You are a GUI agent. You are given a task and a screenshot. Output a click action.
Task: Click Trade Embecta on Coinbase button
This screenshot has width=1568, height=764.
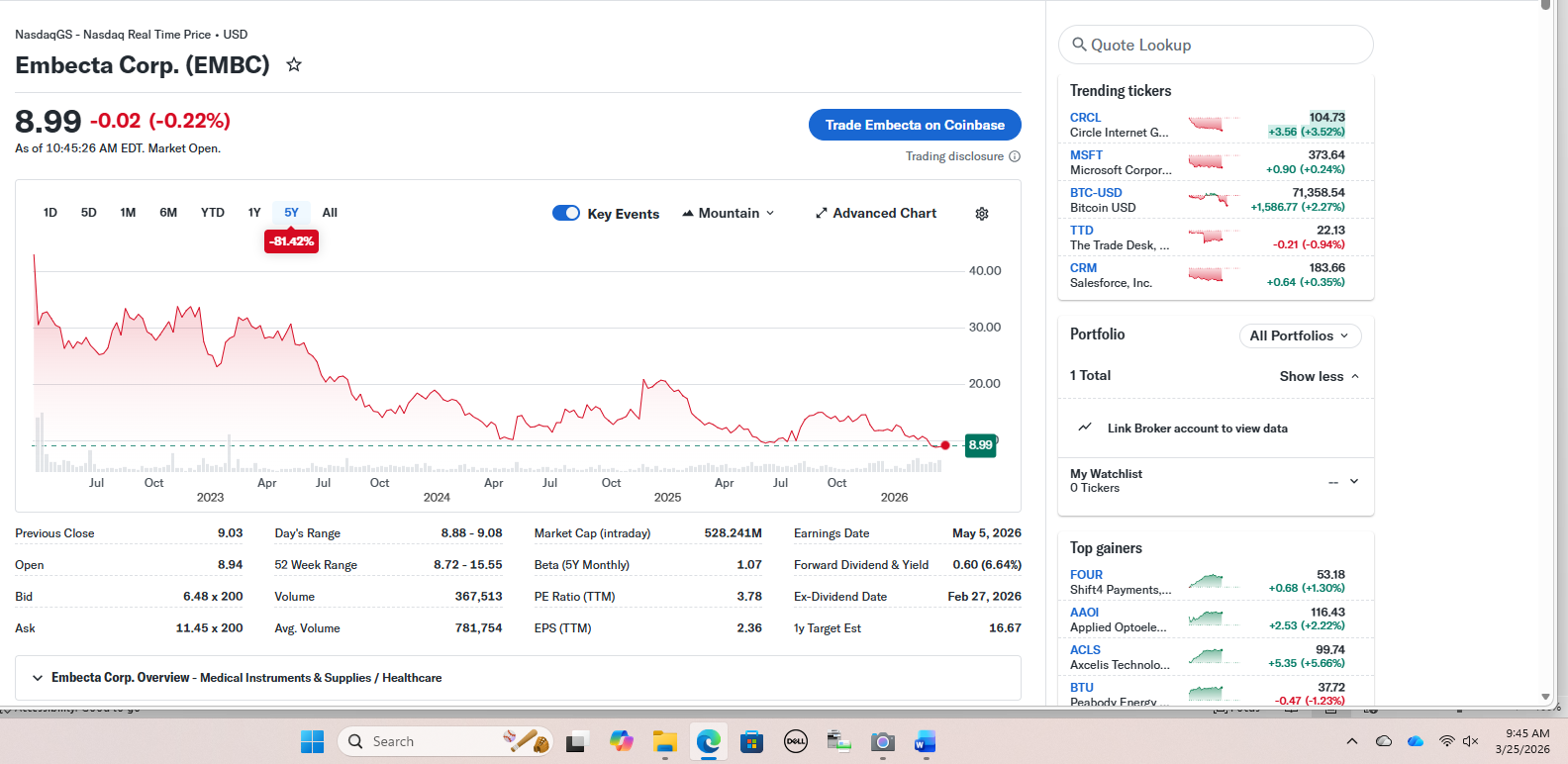(x=915, y=125)
